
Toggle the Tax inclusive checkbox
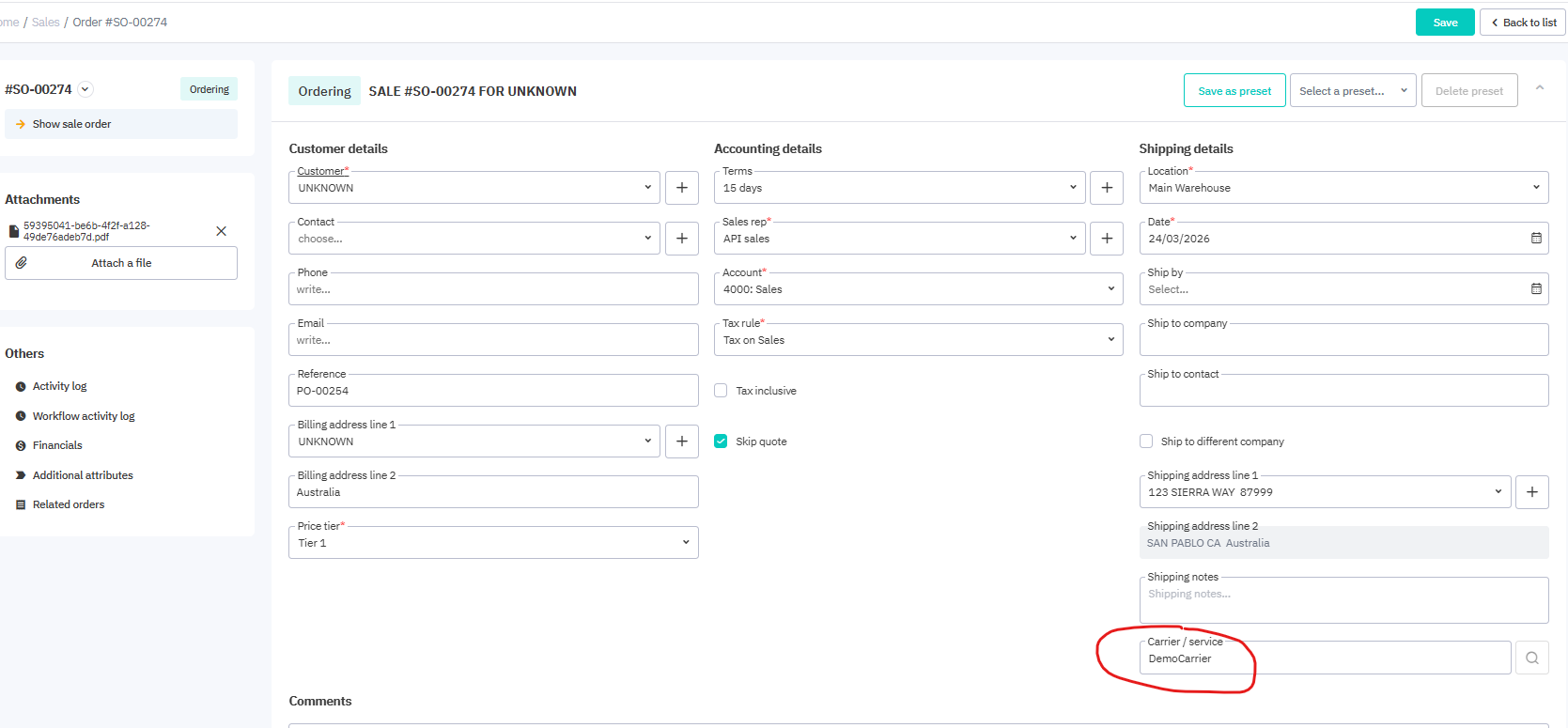click(x=721, y=391)
